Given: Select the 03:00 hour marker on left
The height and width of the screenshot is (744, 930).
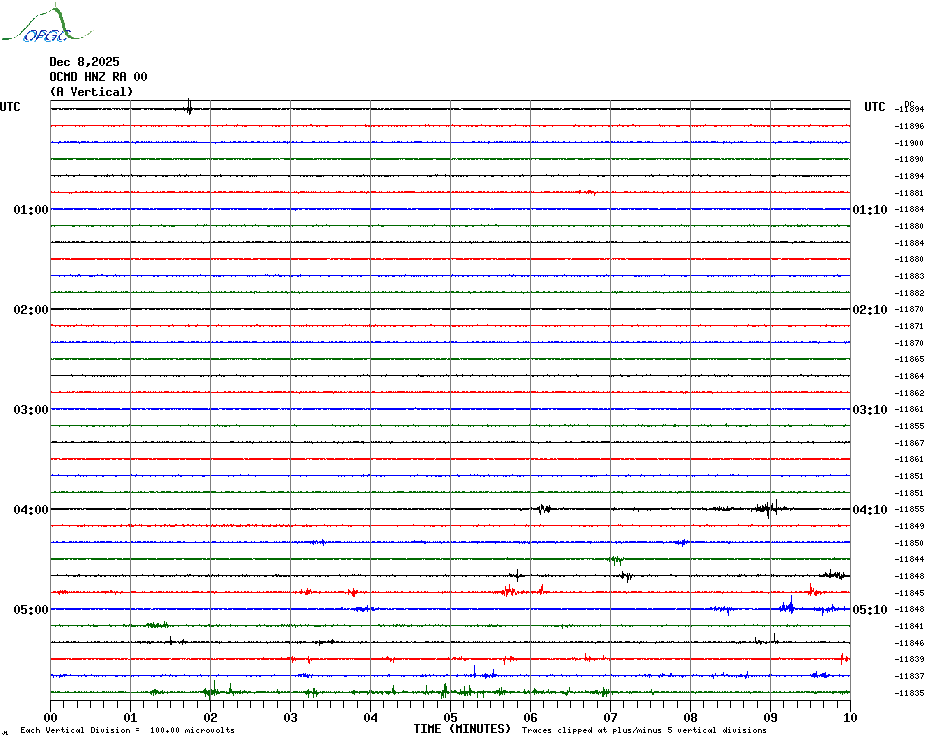Looking at the screenshot, I should tap(31, 410).
